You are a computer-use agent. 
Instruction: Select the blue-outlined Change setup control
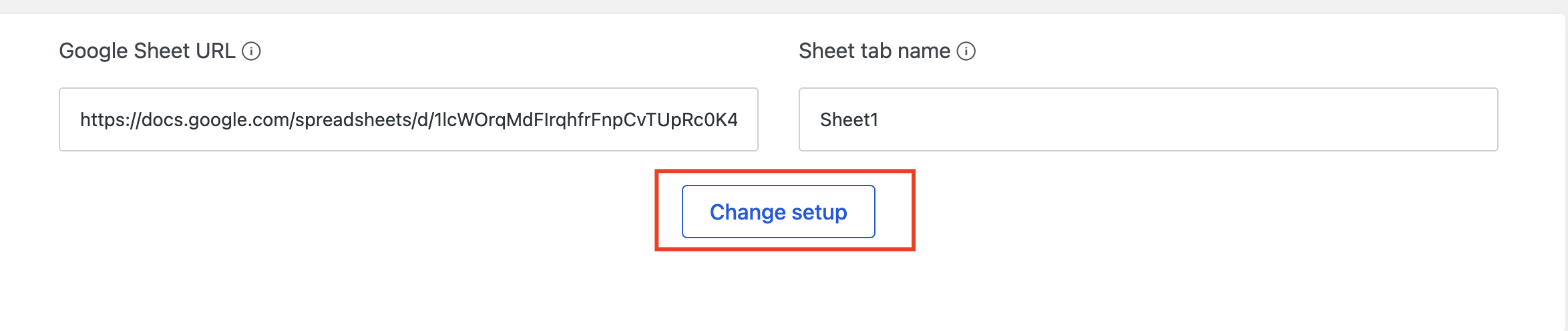[x=778, y=212]
